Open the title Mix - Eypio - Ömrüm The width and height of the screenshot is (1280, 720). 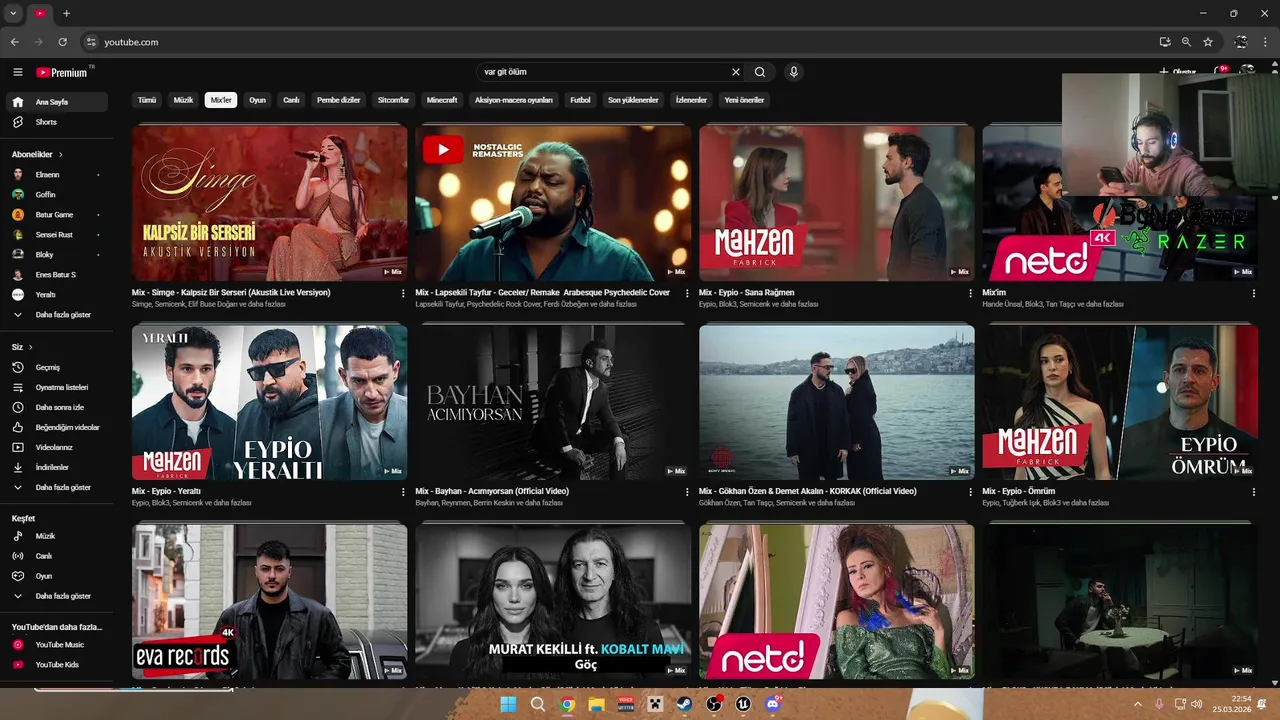1018,492
